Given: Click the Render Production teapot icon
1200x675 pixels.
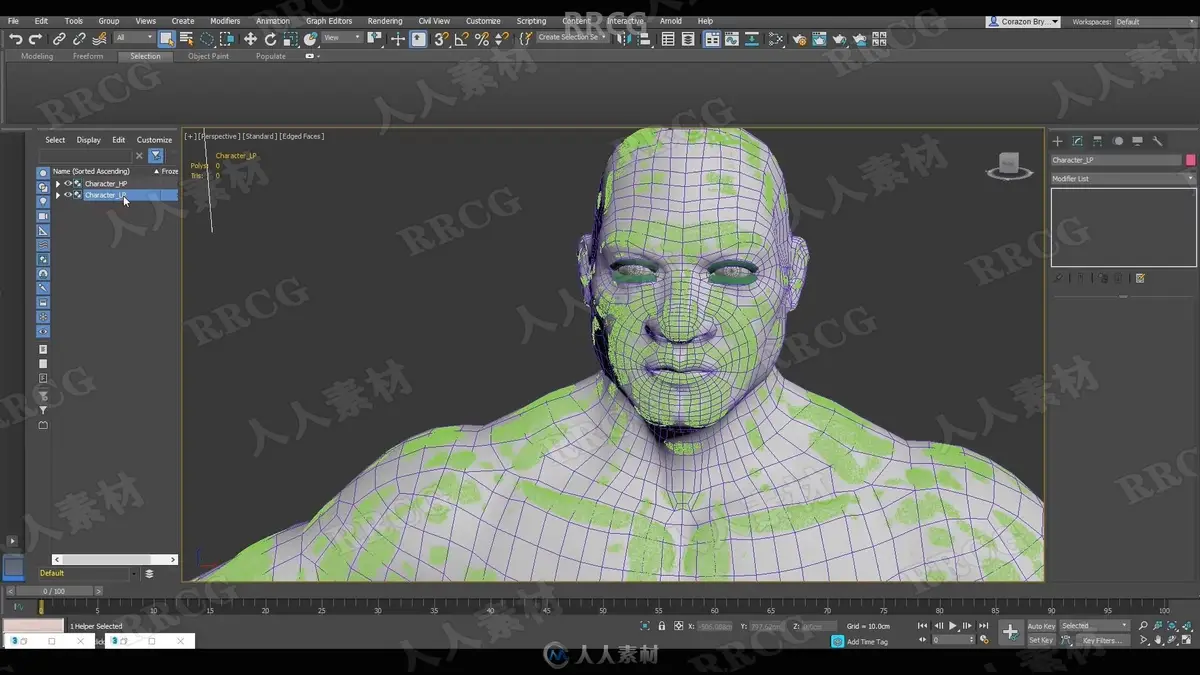Looking at the screenshot, I should (839, 39).
